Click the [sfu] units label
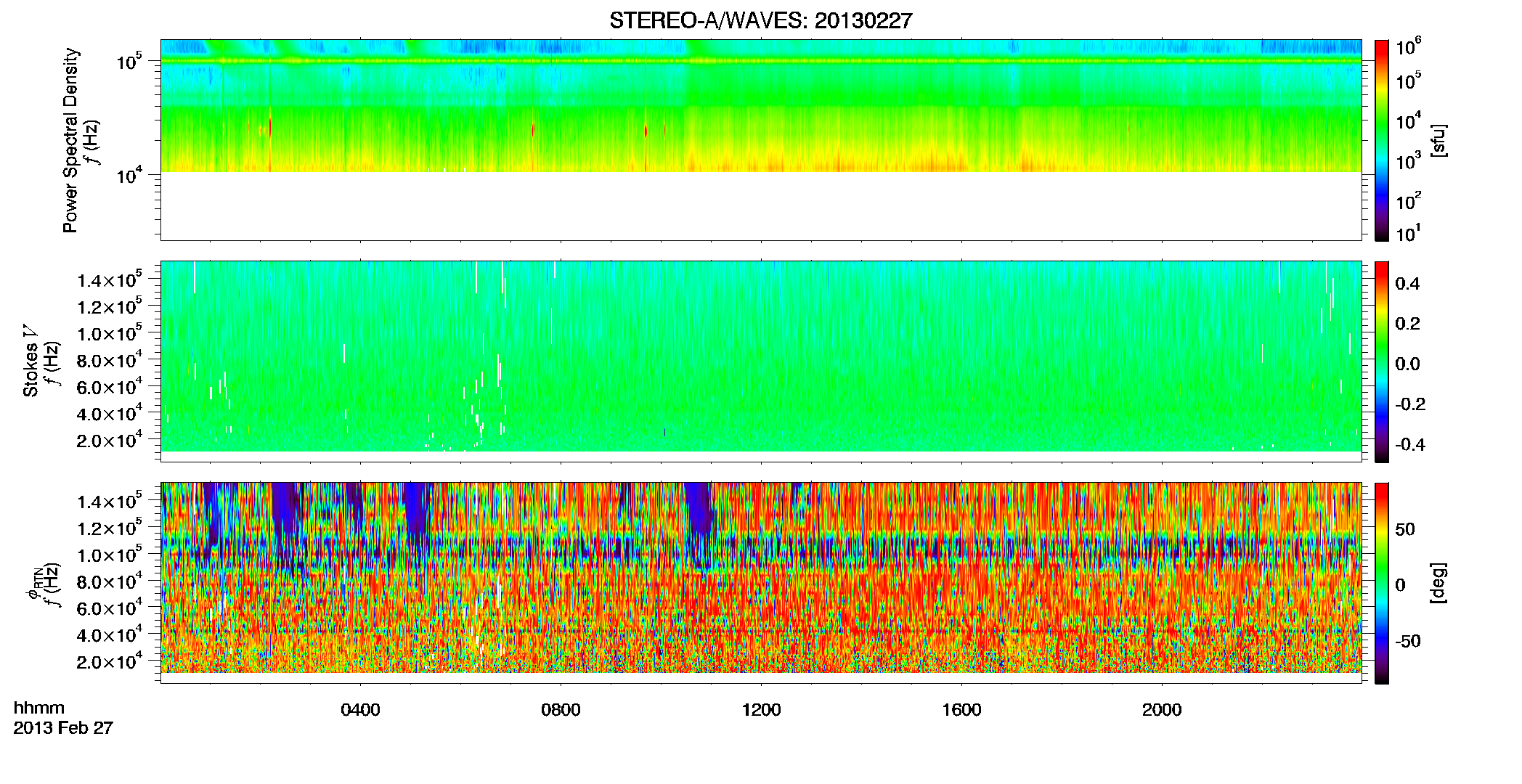The image size is (1522, 784). click(1438, 141)
